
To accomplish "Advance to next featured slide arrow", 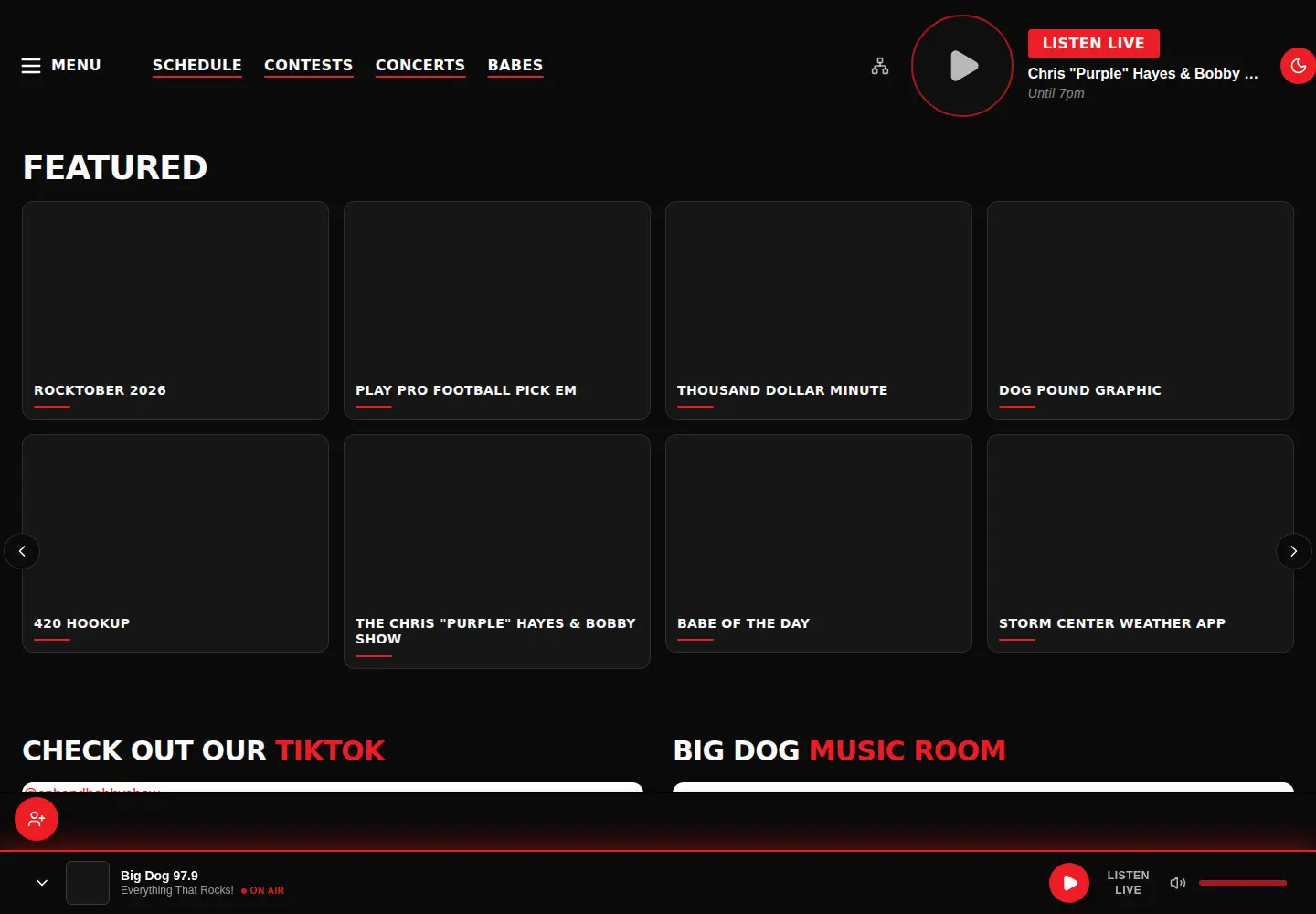I will (x=1293, y=551).
